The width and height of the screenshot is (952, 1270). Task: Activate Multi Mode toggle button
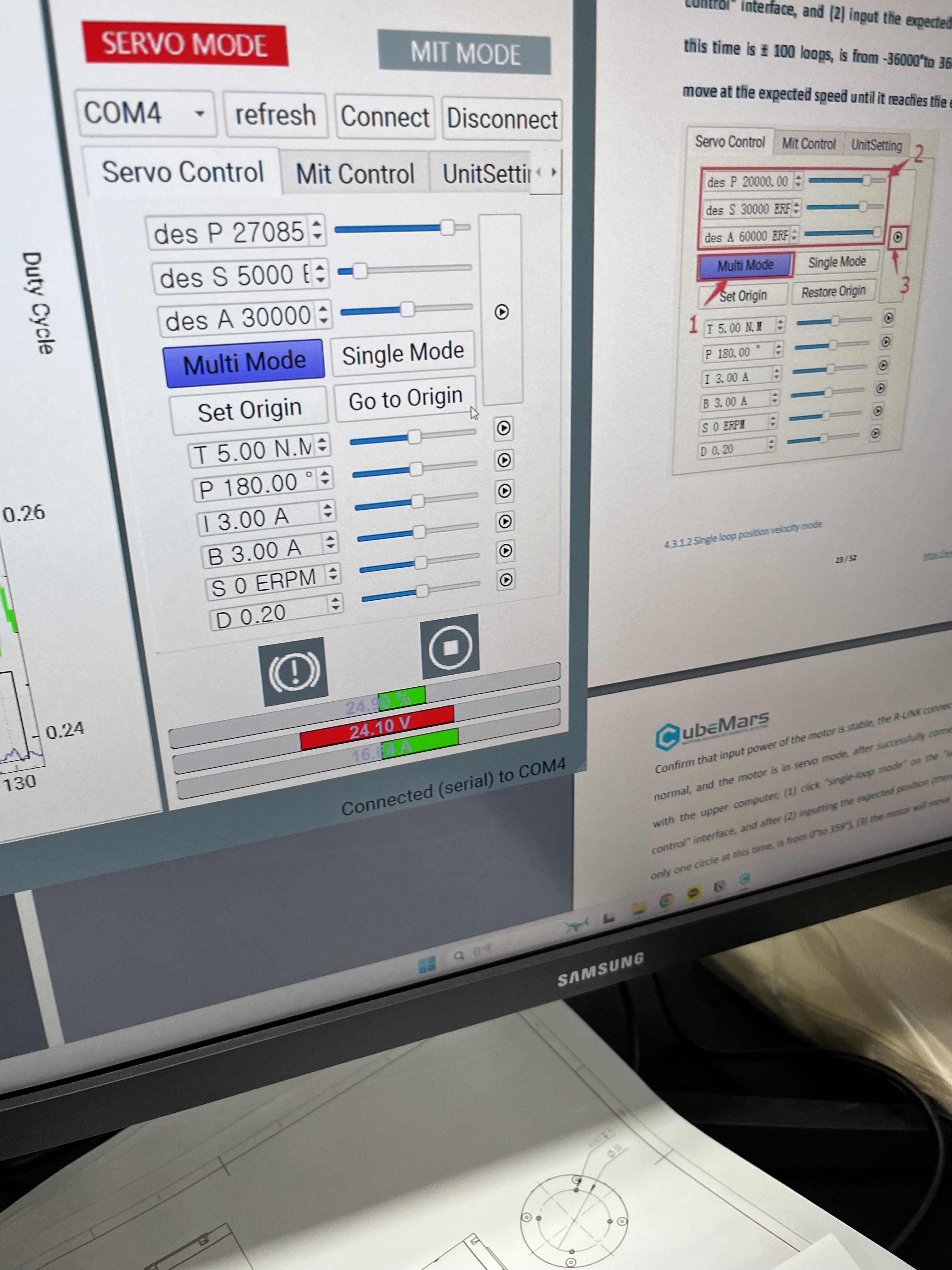[x=244, y=363]
